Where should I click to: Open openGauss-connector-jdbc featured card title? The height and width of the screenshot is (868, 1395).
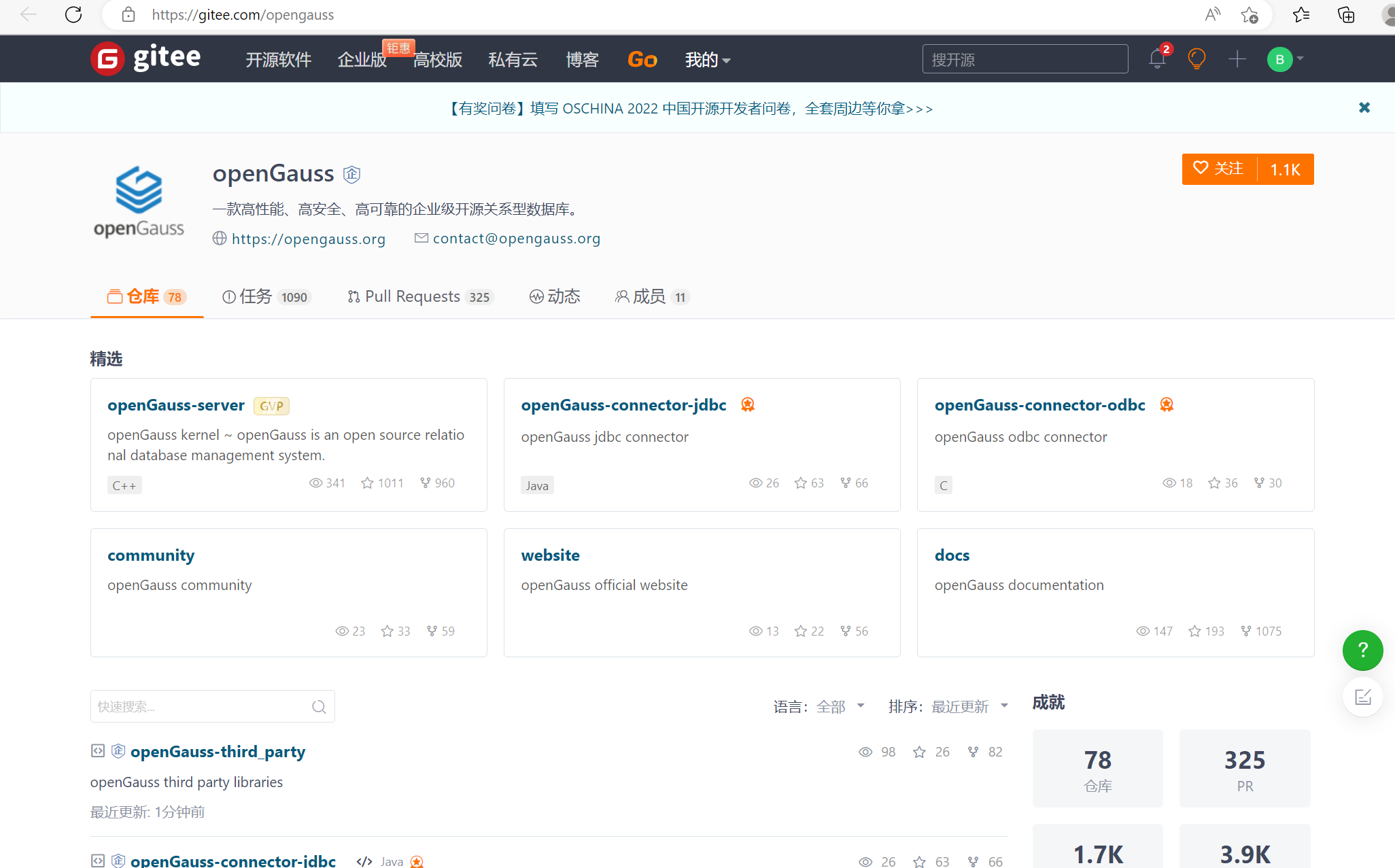pos(623,405)
